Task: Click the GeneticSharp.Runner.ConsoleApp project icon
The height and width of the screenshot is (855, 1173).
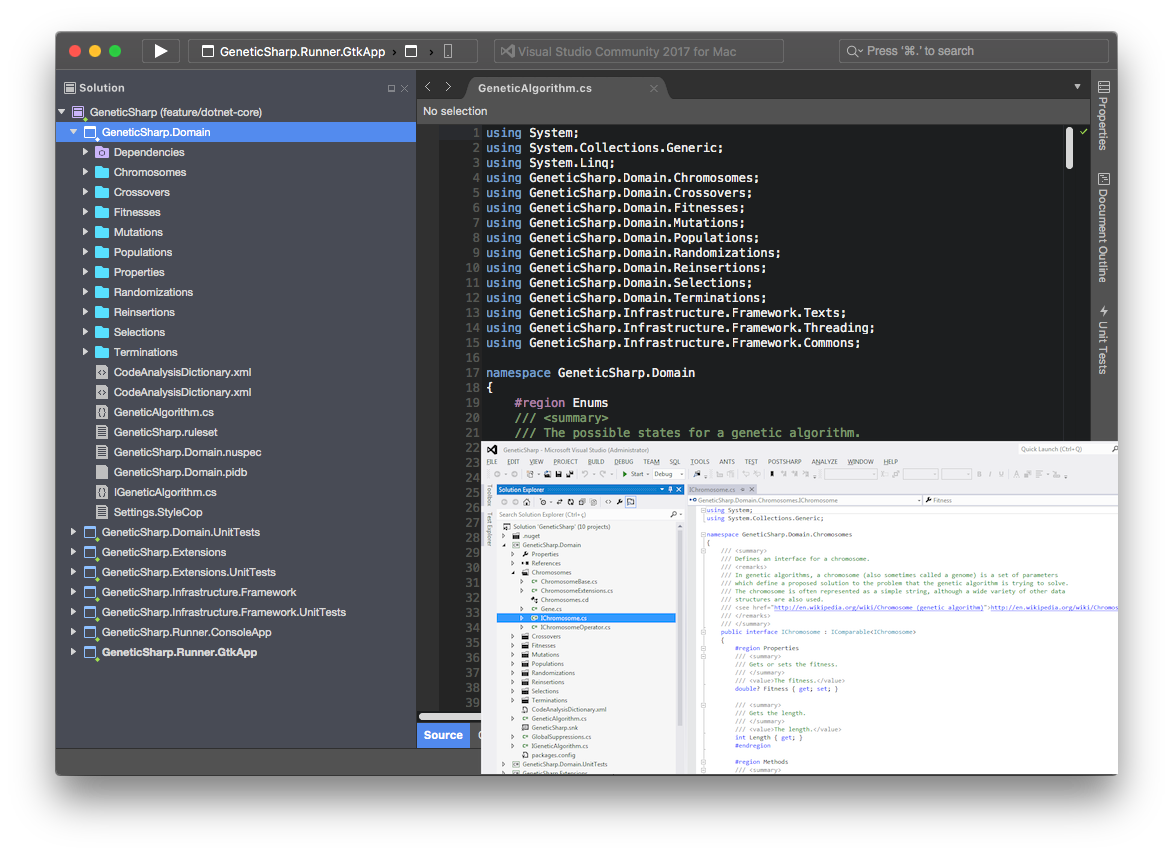Action: pyautogui.click(x=91, y=633)
